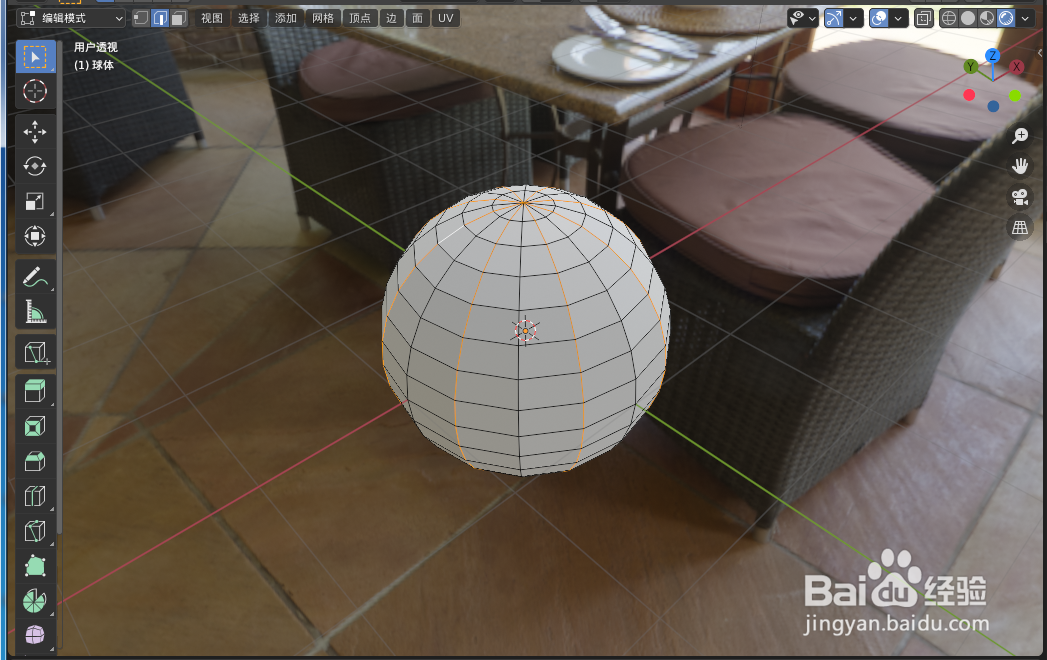Select the Scale tool
Image resolution: width=1047 pixels, height=660 pixels.
pyautogui.click(x=35, y=201)
